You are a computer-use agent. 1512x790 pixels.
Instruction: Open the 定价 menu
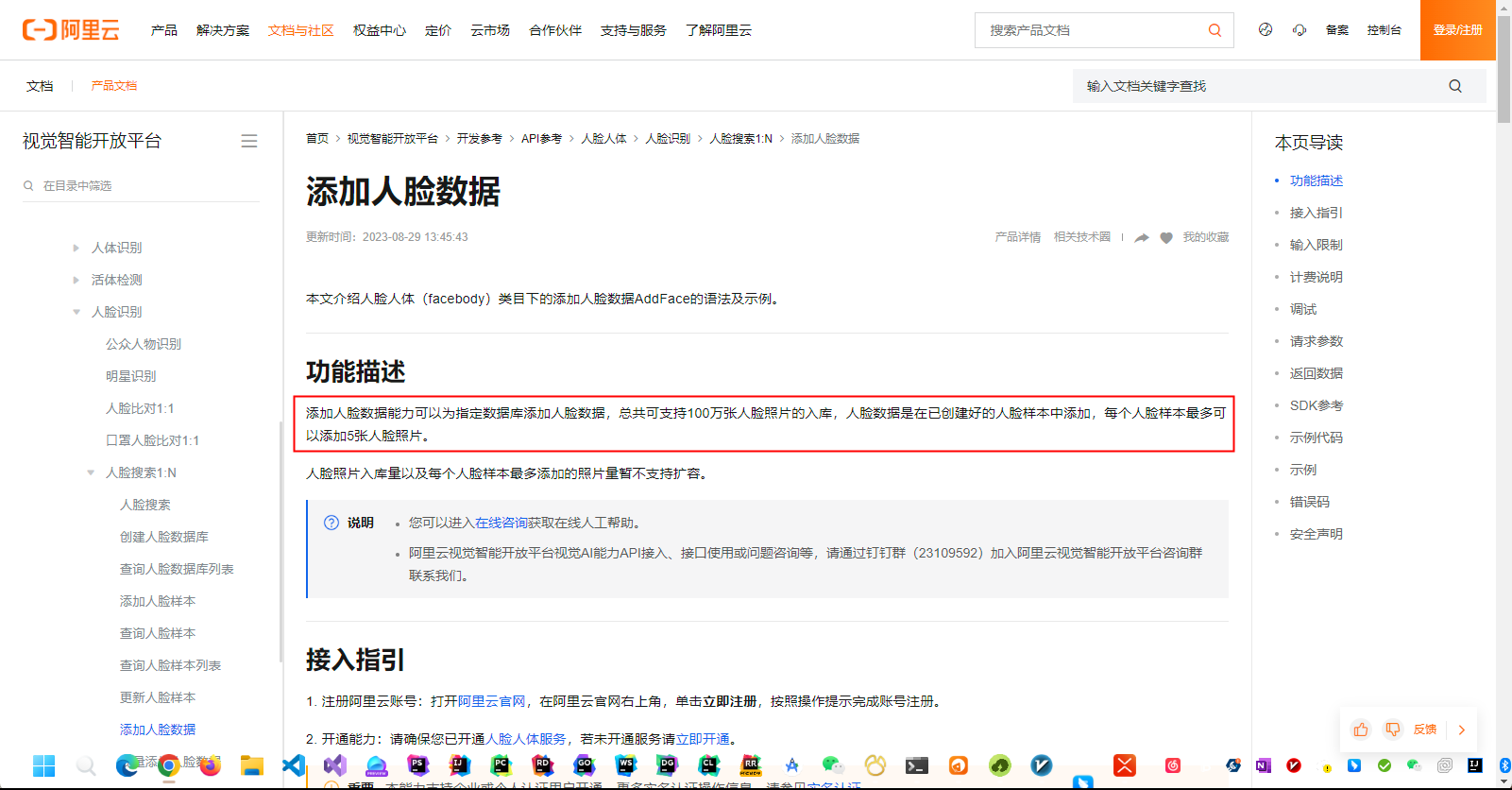coord(438,30)
